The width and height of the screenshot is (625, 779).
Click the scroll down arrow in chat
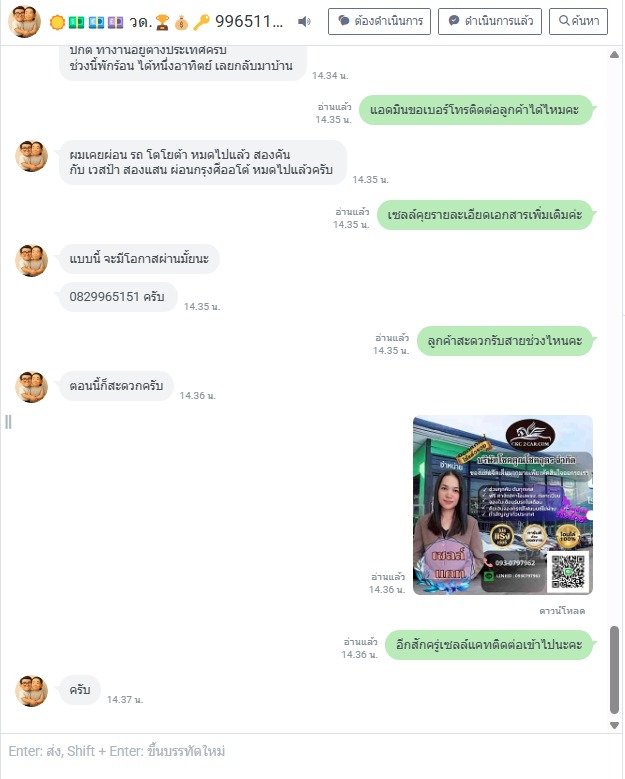pos(614,725)
